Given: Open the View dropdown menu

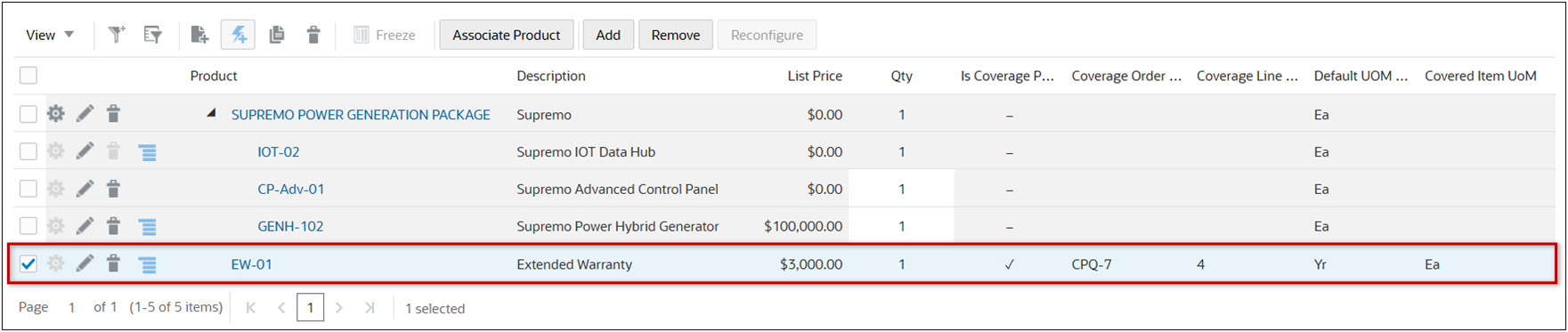Looking at the screenshot, I should 50,35.
